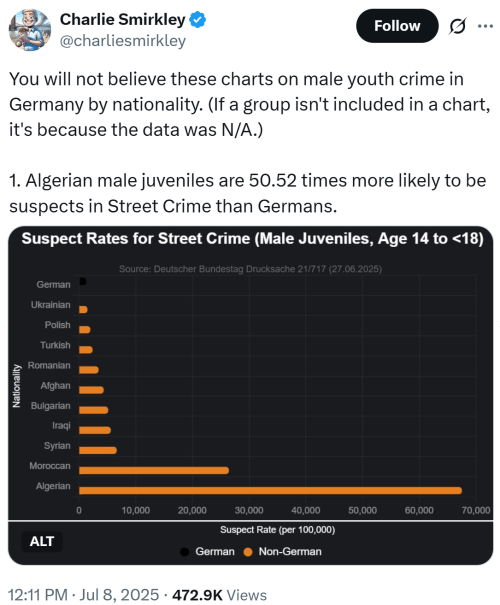
Task: Click the Moroccan bar in the chart
Action: point(154,470)
